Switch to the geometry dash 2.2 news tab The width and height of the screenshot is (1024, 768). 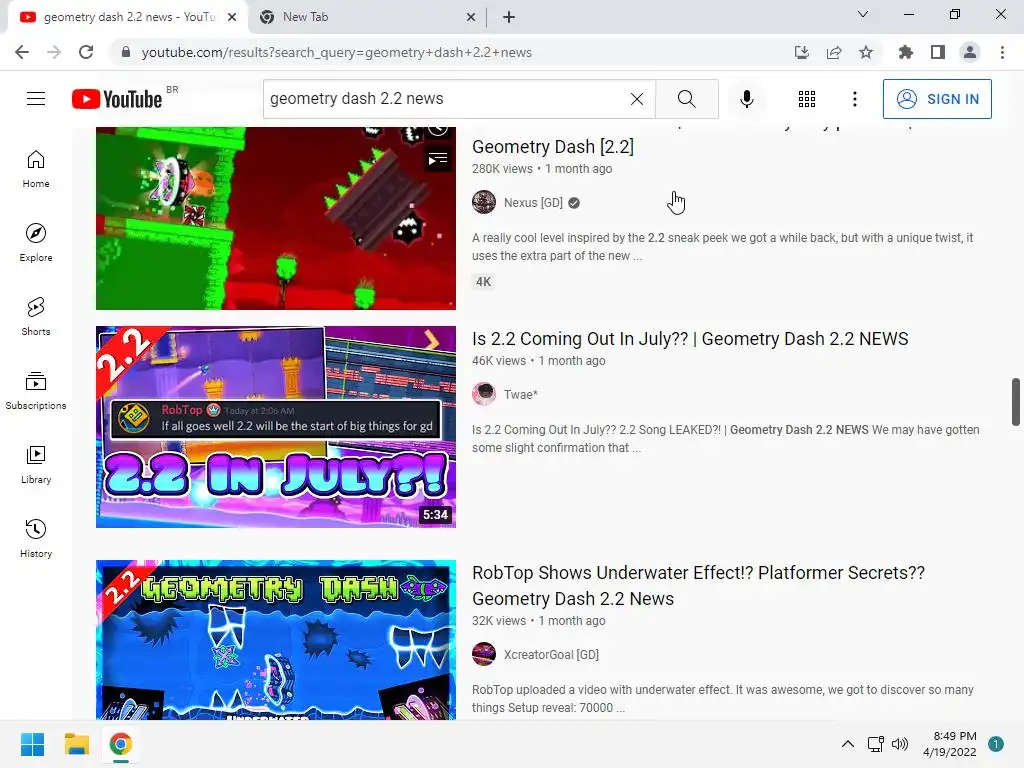(x=127, y=17)
